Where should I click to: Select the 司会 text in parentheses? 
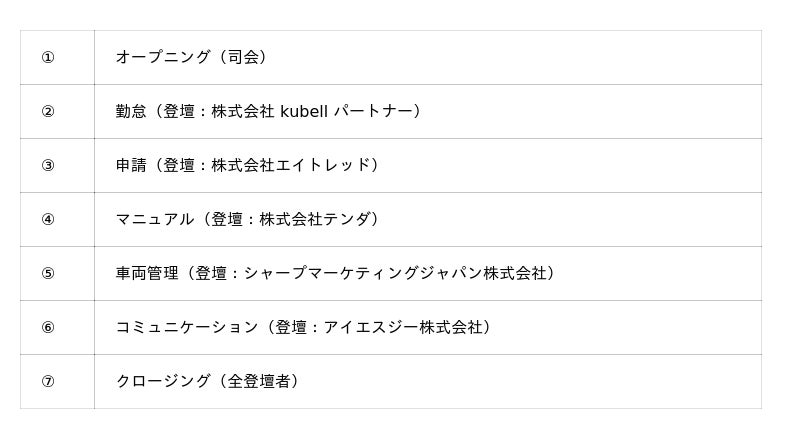click(x=243, y=58)
